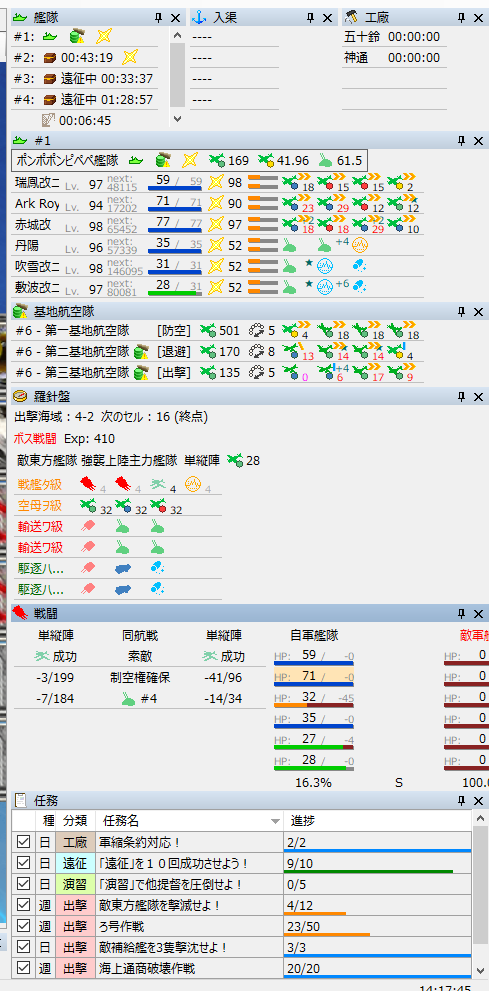Screen dimensions: 489x991
Task: Toggle checkbox for 「遠征」を１０回成功させよう！
Action: [x=23, y=863]
